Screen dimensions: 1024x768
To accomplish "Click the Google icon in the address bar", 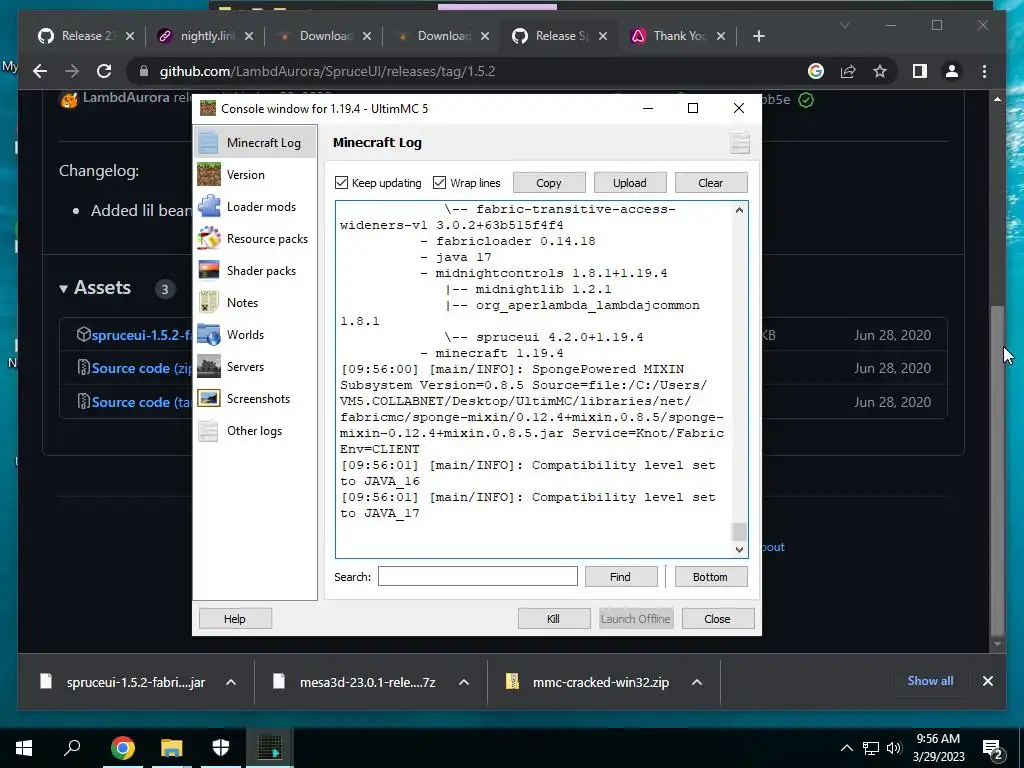I will (816, 71).
